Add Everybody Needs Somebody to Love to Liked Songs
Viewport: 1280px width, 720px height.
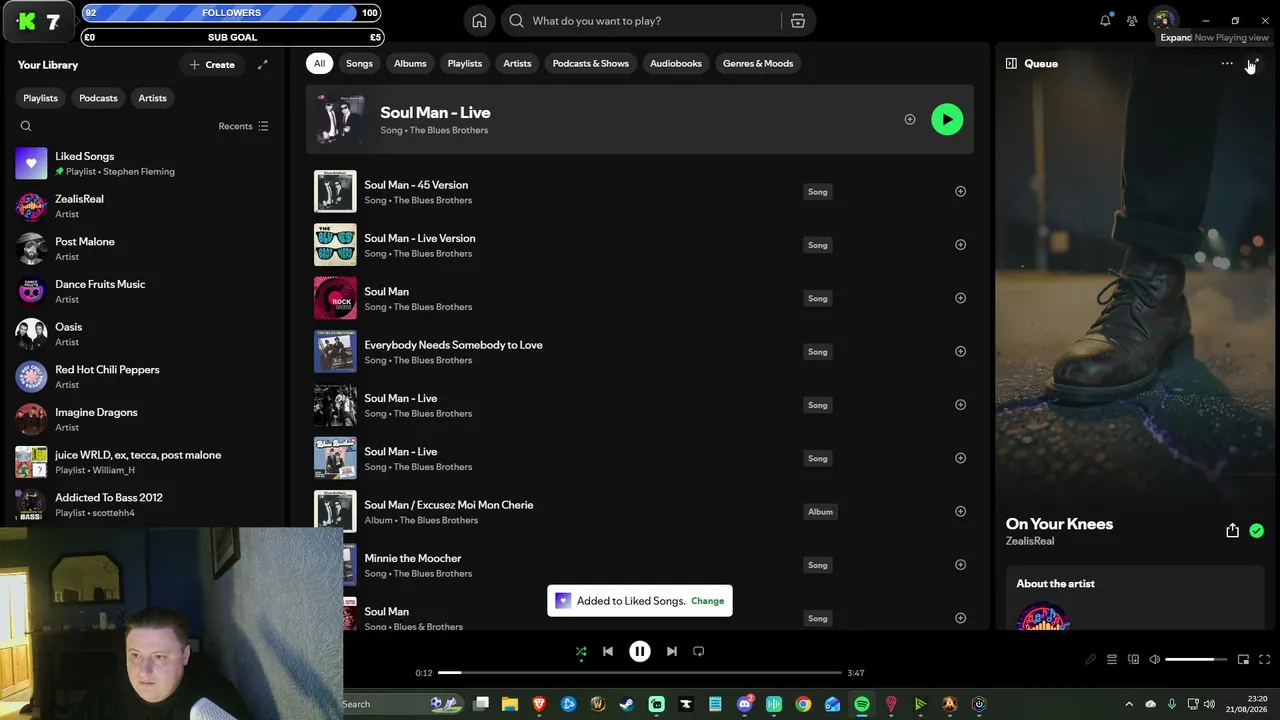[x=960, y=351]
